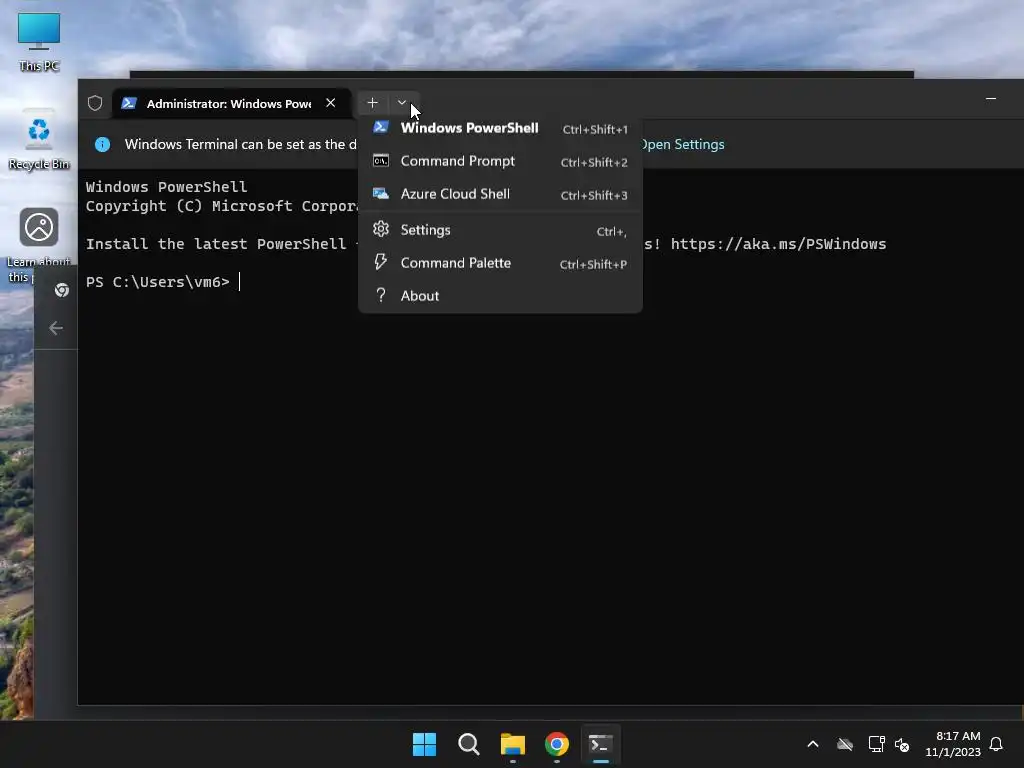Viewport: 1024px width, 768px height.
Task: Click the info icon in notification bar
Action: point(103,144)
